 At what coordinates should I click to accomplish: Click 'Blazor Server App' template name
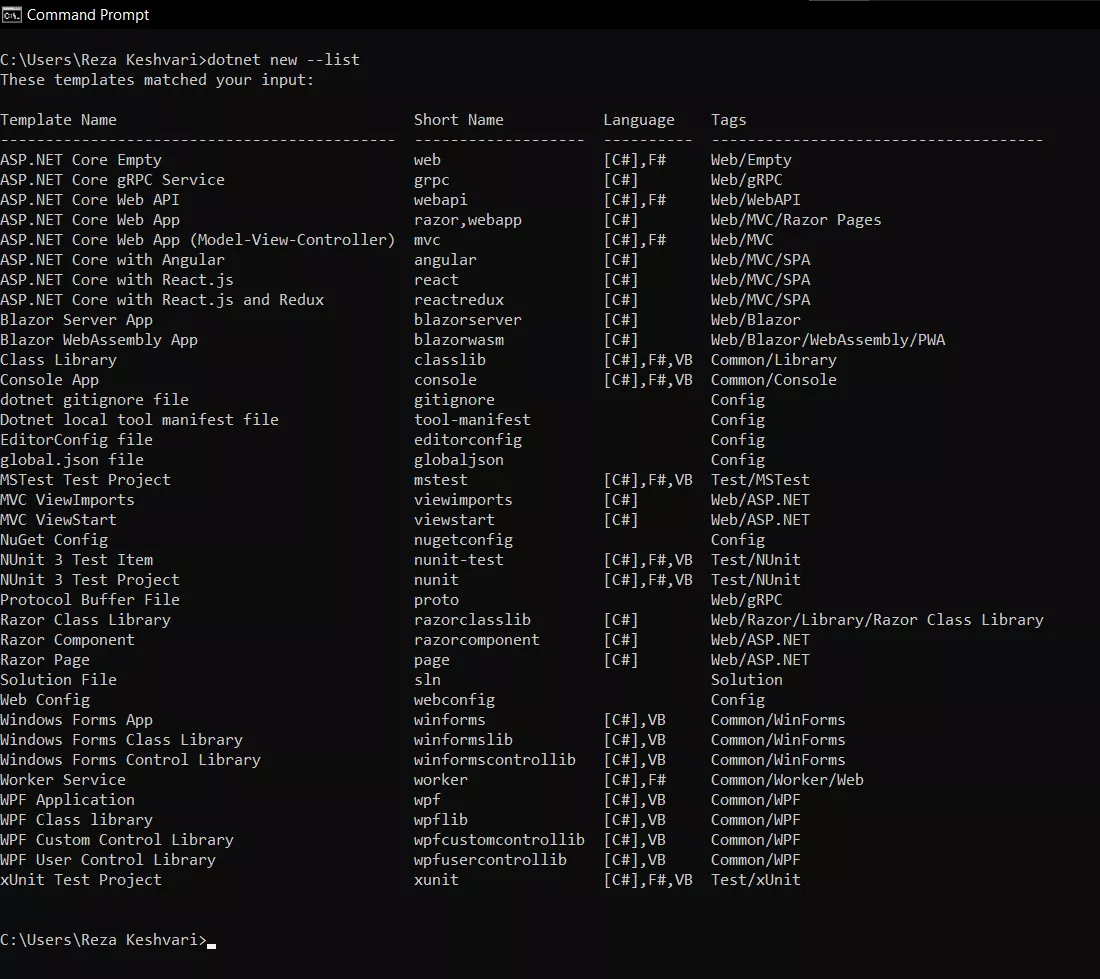pos(76,320)
